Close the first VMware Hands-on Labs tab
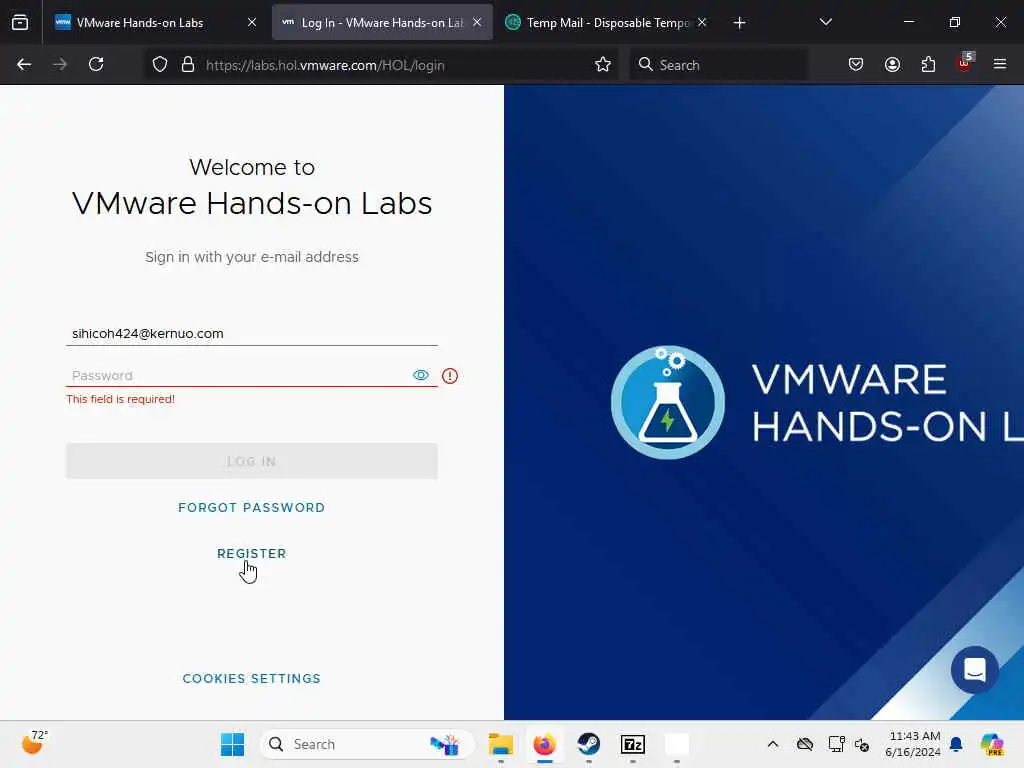This screenshot has width=1024, height=768. click(252, 22)
